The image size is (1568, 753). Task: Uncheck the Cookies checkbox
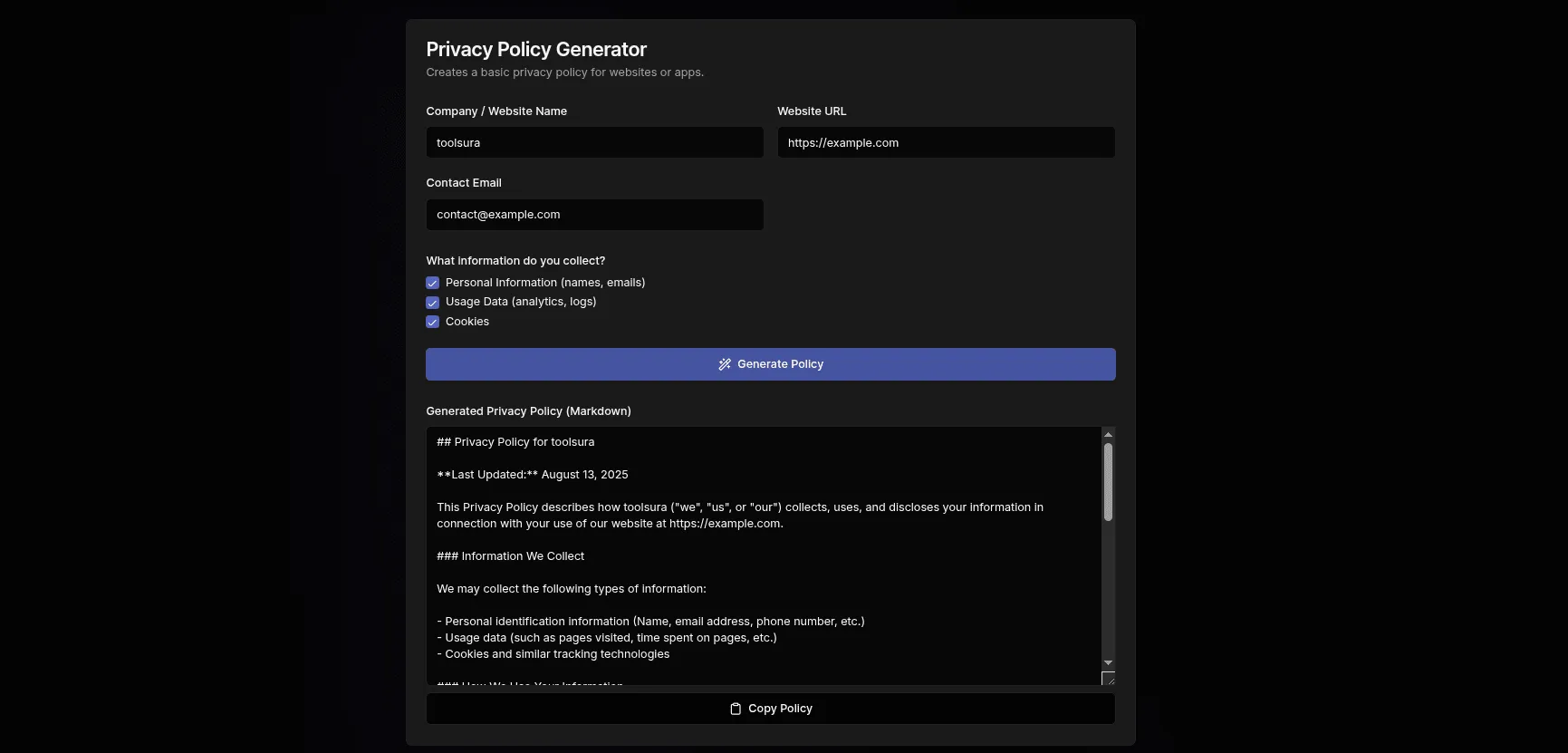coord(432,322)
